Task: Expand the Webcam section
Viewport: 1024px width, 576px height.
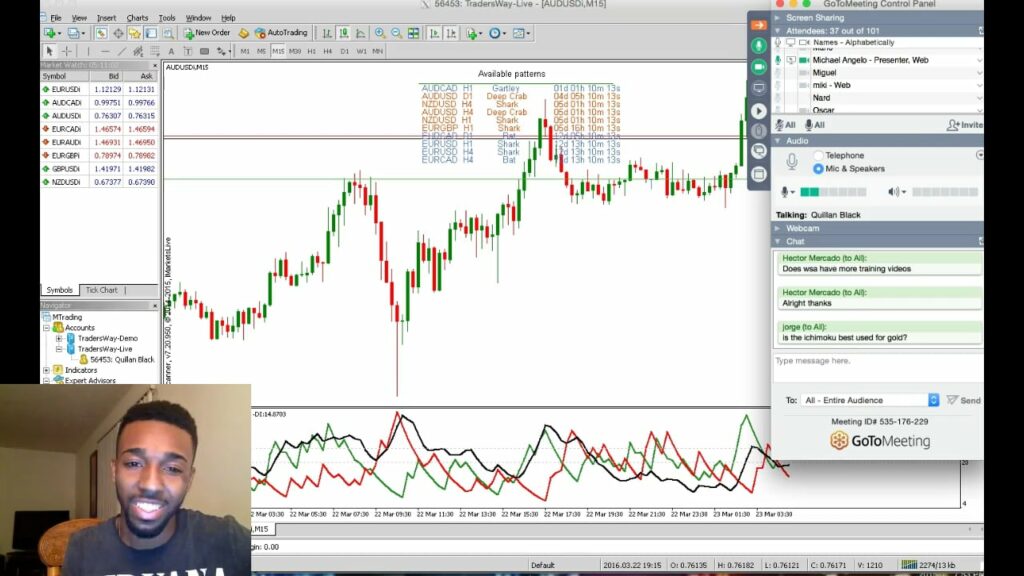Action: [x=778, y=229]
